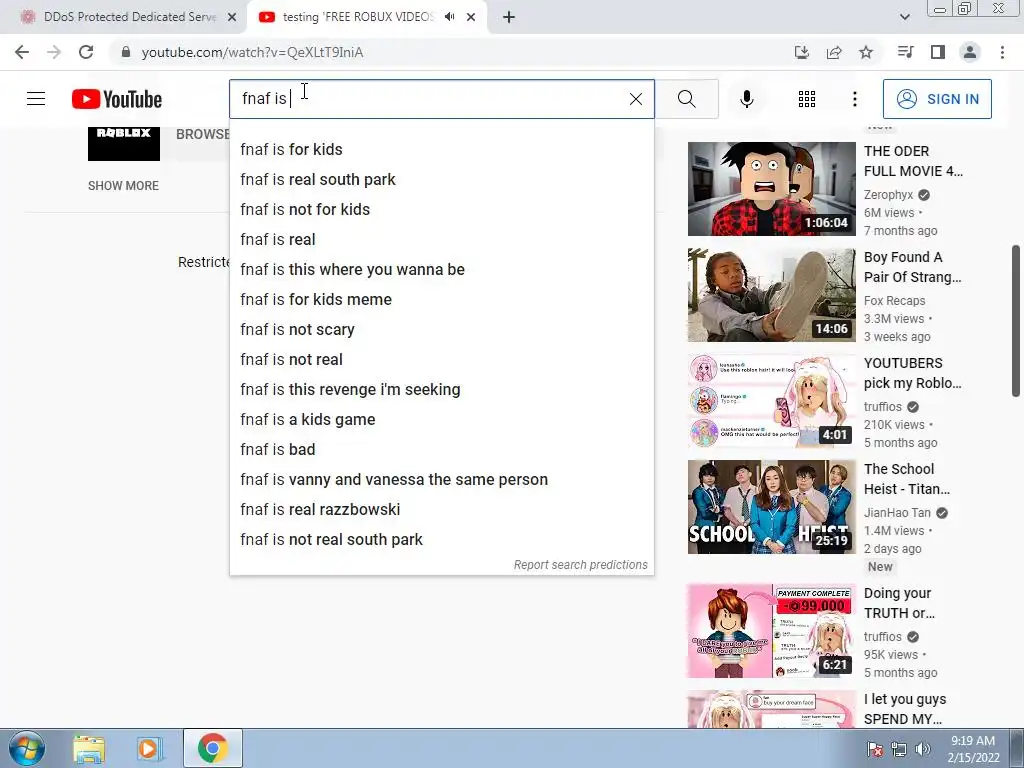Viewport: 1024px width, 768px height.
Task: Open the Chrome profile avatar
Action: tap(970, 52)
